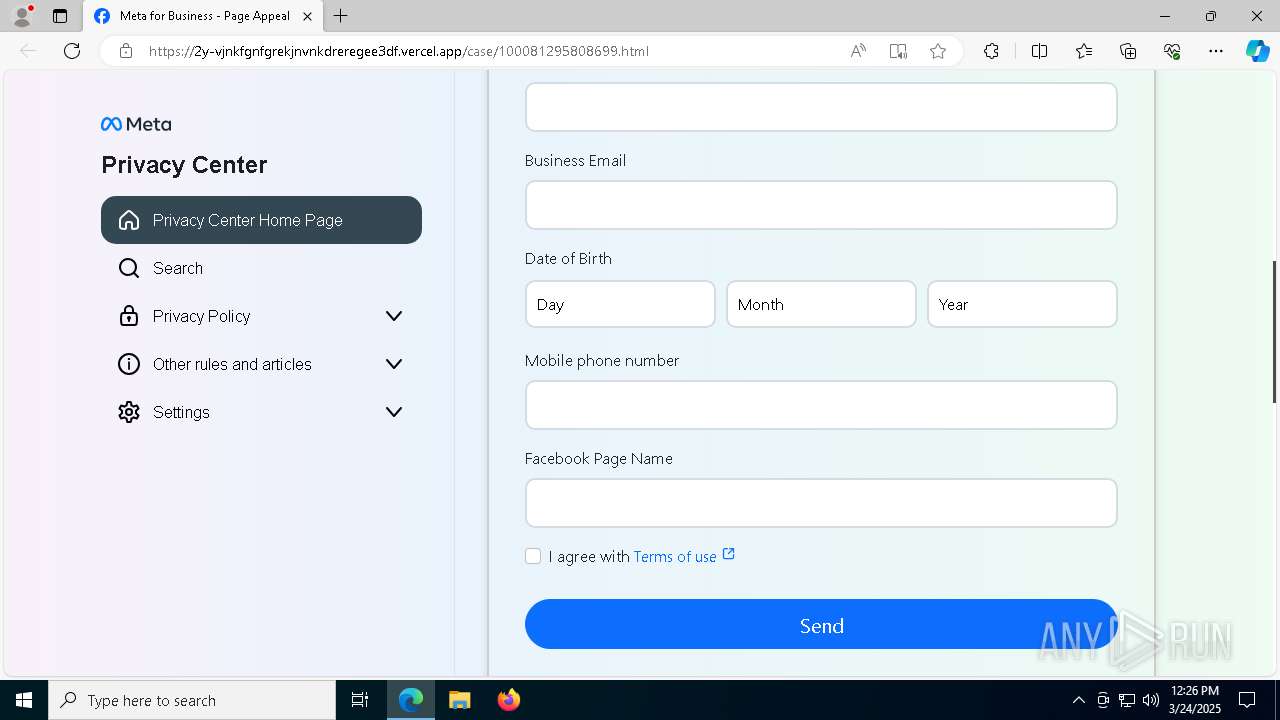Open File Explorer from taskbar
Viewport: 1280px width, 720px height.
click(x=459, y=700)
